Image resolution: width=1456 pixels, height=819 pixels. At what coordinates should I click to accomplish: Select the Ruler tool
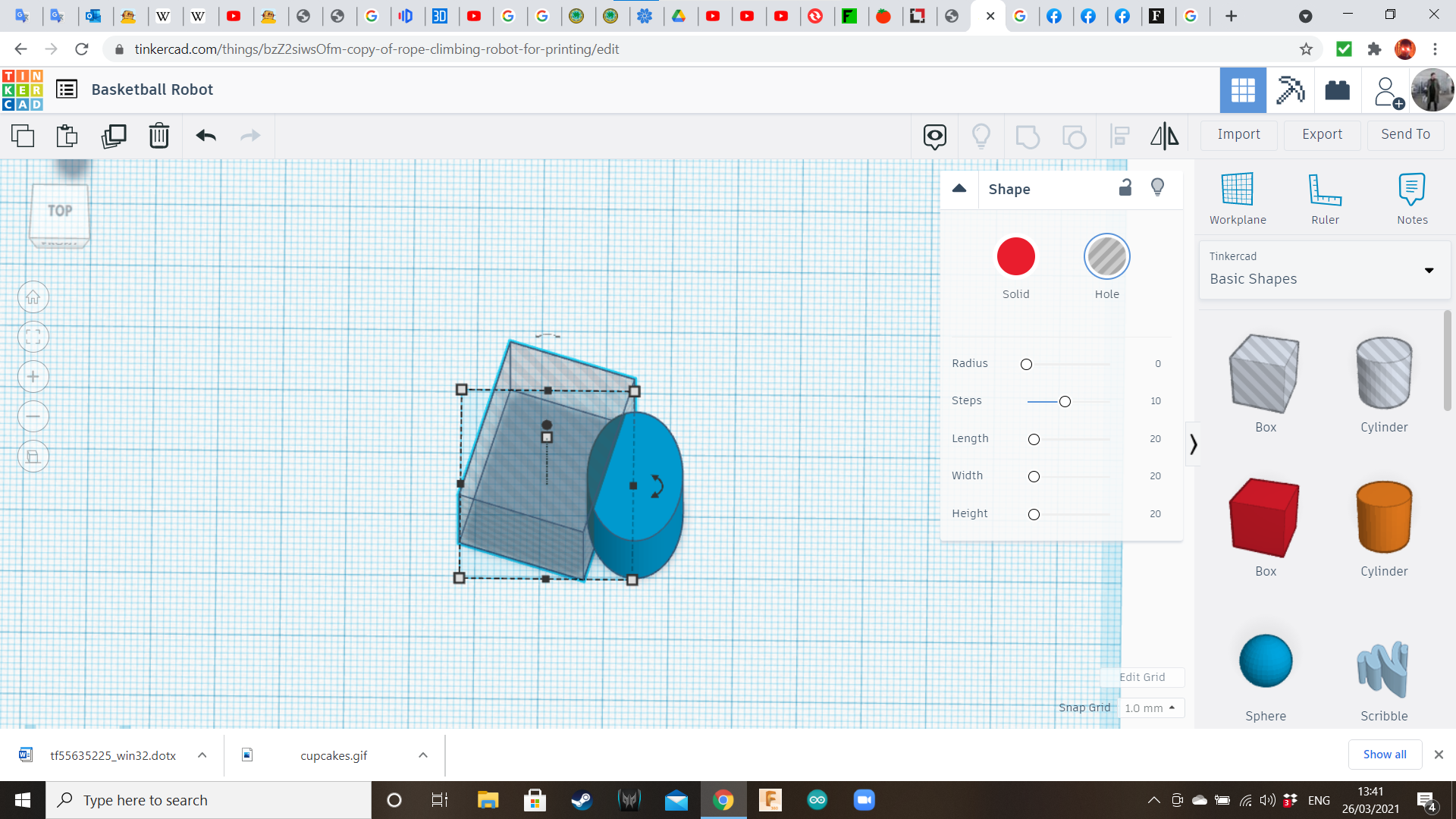[x=1324, y=197]
